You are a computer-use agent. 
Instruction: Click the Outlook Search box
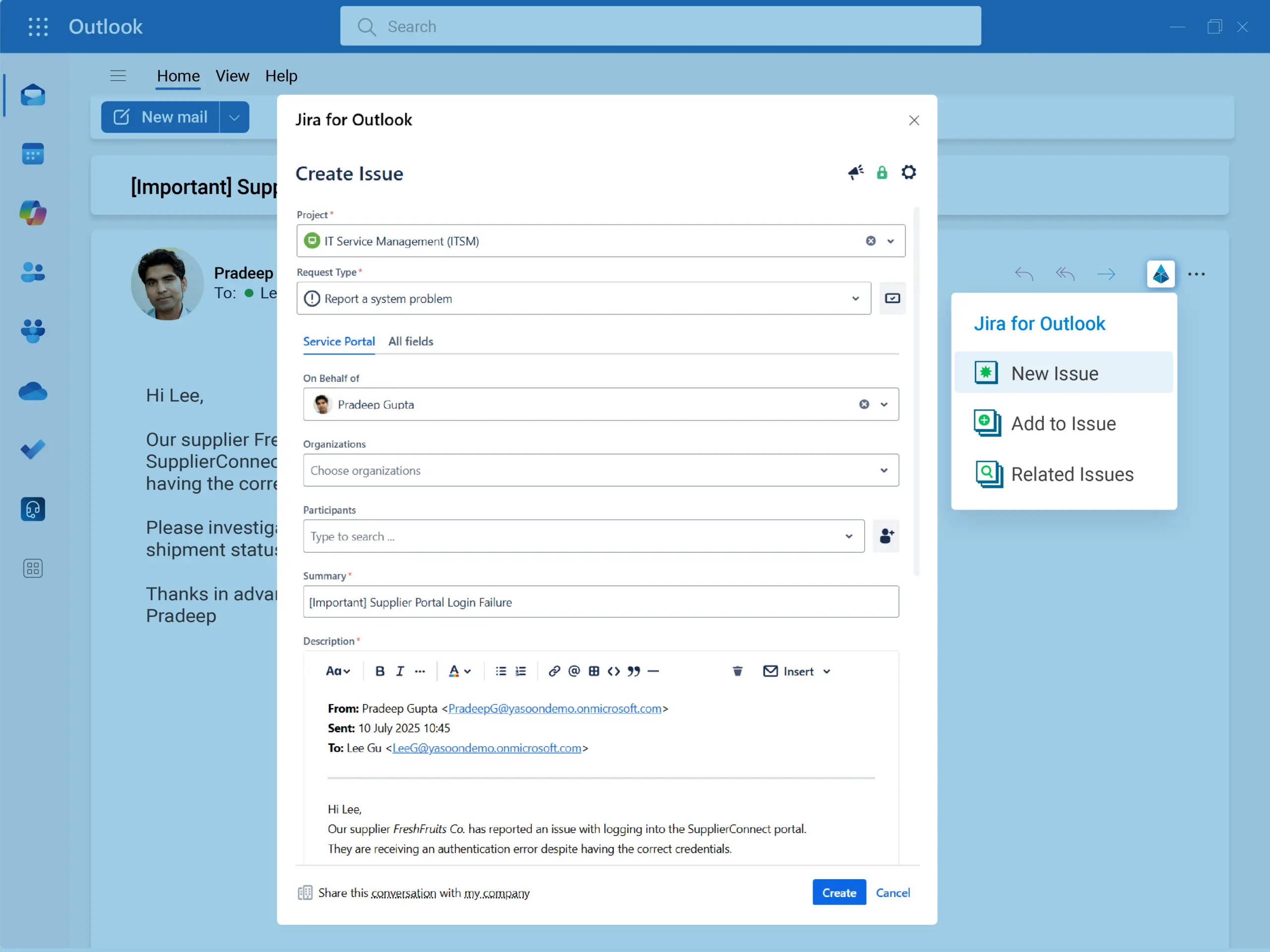point(660,26)
